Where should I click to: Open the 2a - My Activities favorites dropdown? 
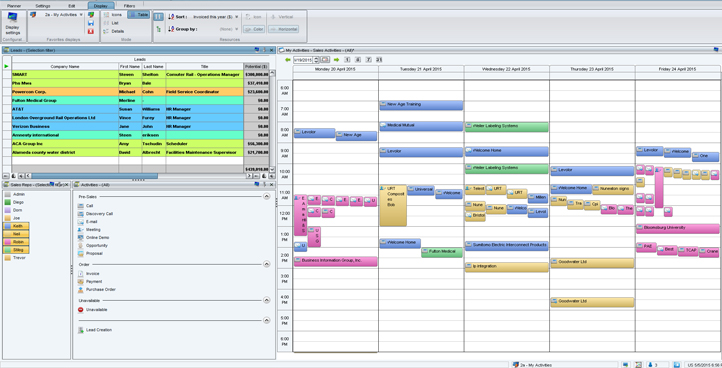pyautogui.click(x=64, y=15)
